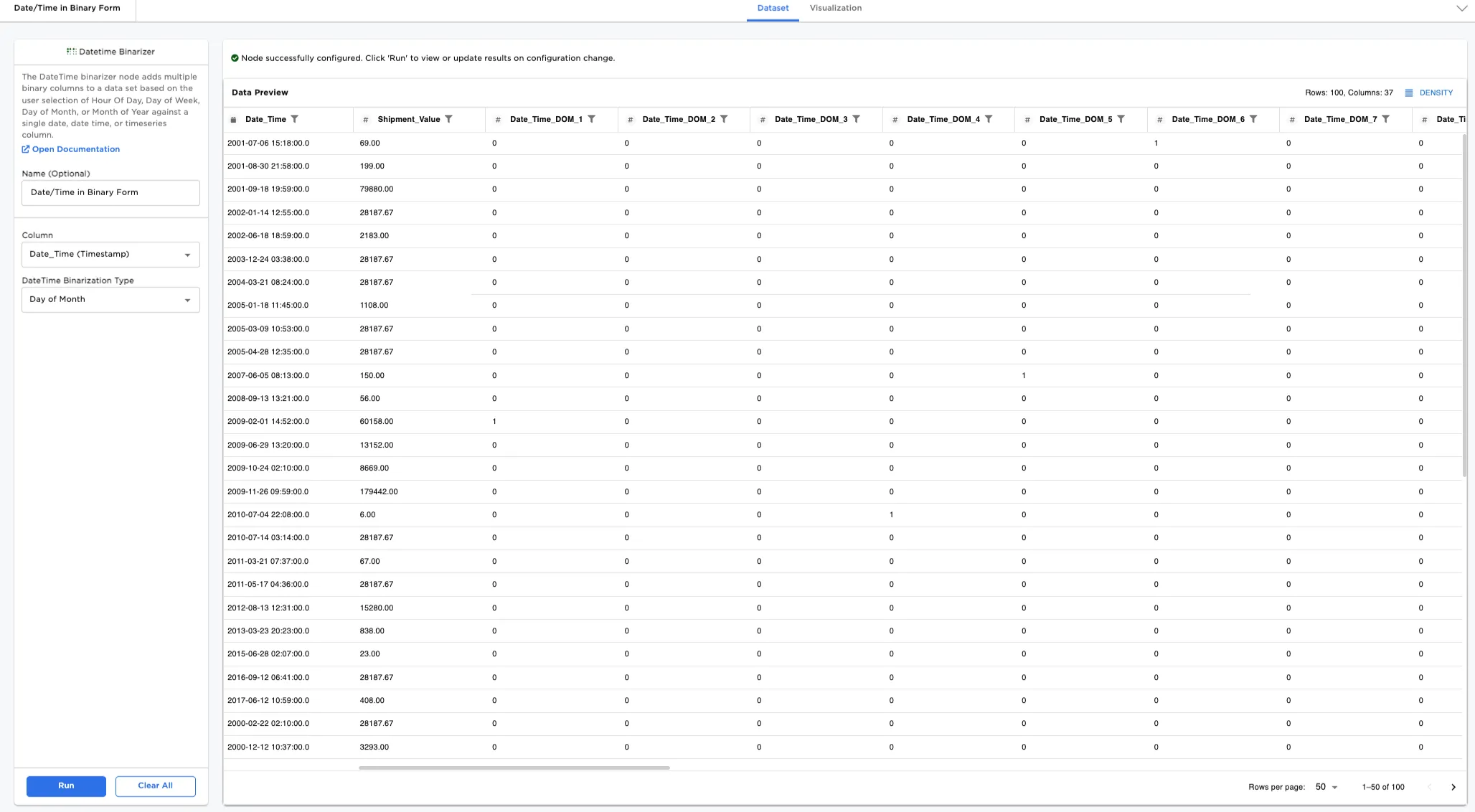Open the Column dropdown selector
This screenshot has height=812, width=1475.
110,255
